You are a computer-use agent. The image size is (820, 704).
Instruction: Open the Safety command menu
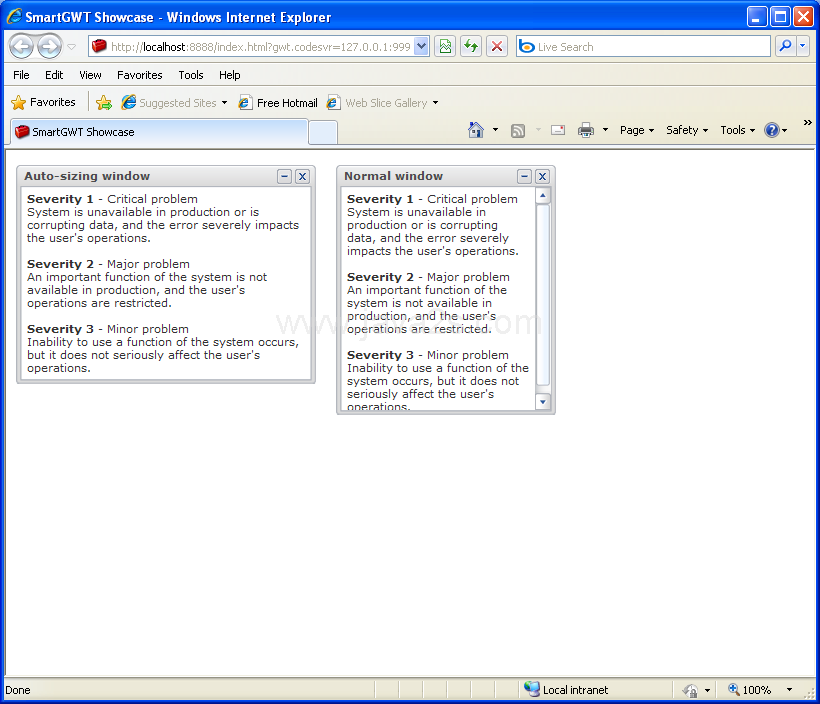tap(687, 130)
